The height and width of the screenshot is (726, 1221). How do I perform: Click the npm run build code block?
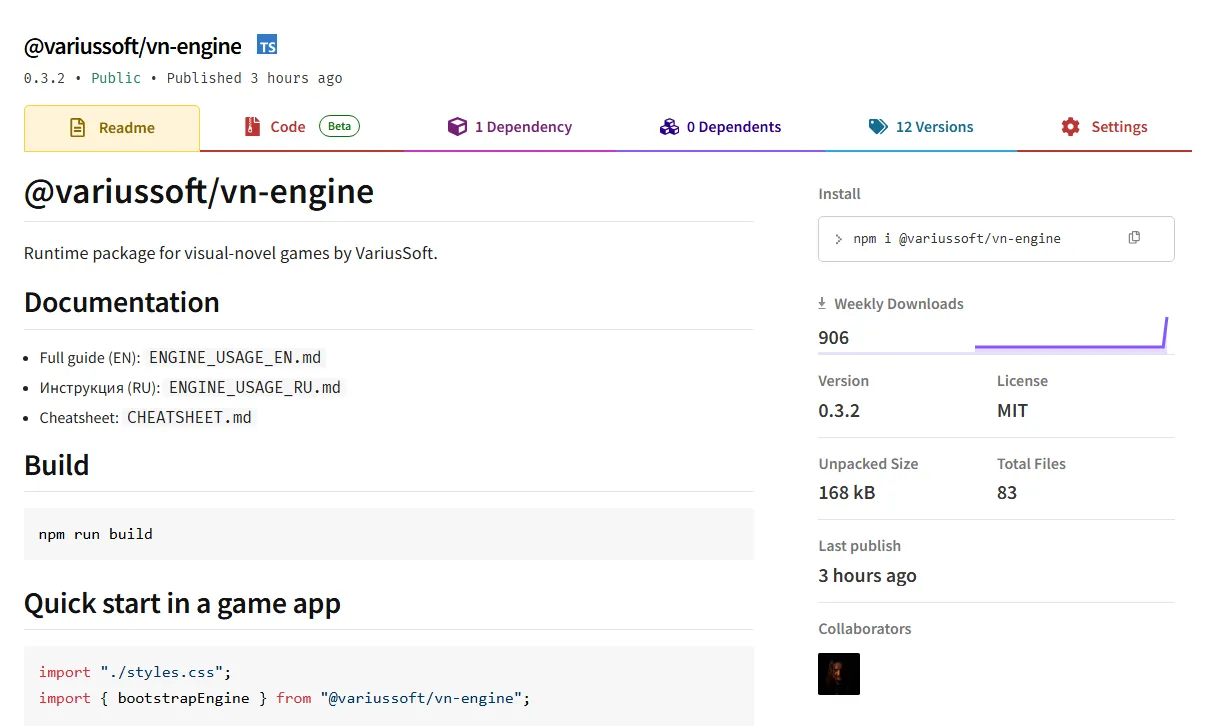pyautogui.click(x=388, y=534)
